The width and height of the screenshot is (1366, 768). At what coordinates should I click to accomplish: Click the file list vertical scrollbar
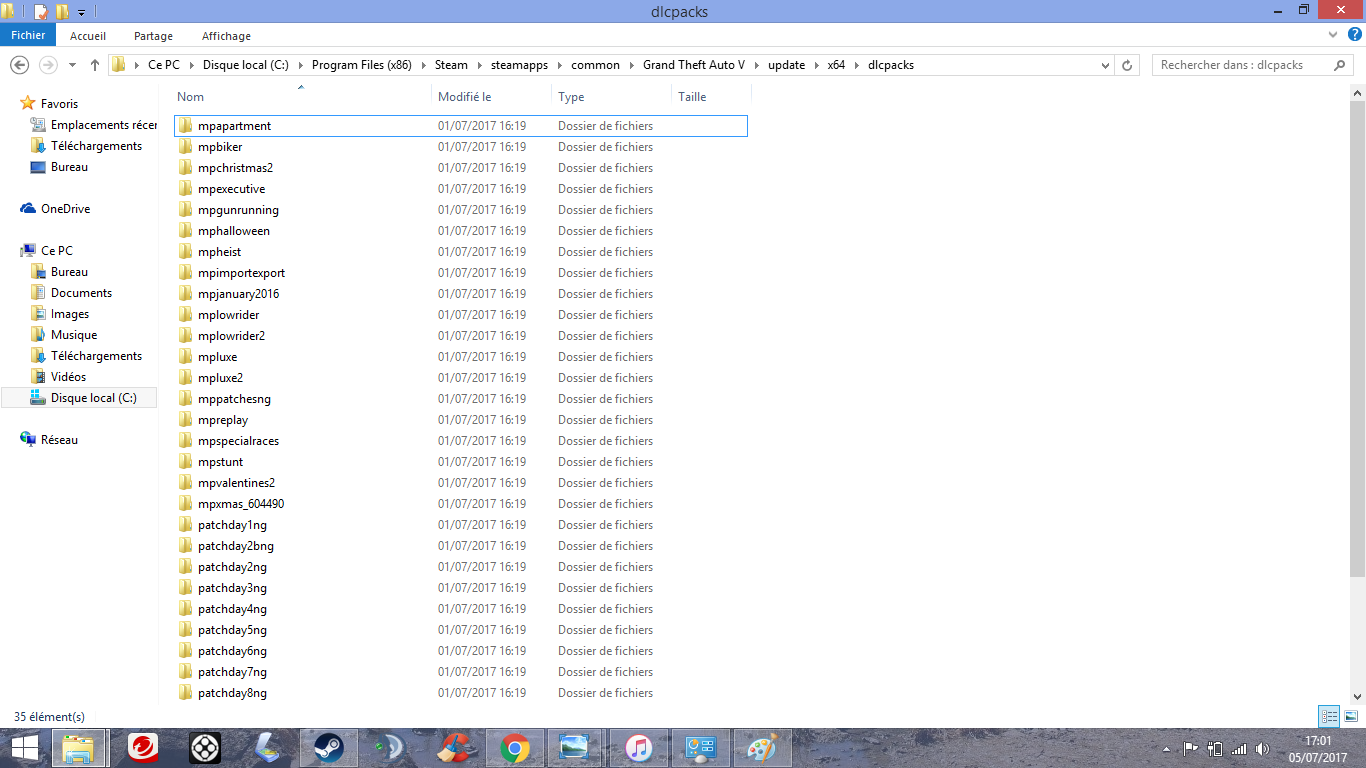(x=1358, y=338)
